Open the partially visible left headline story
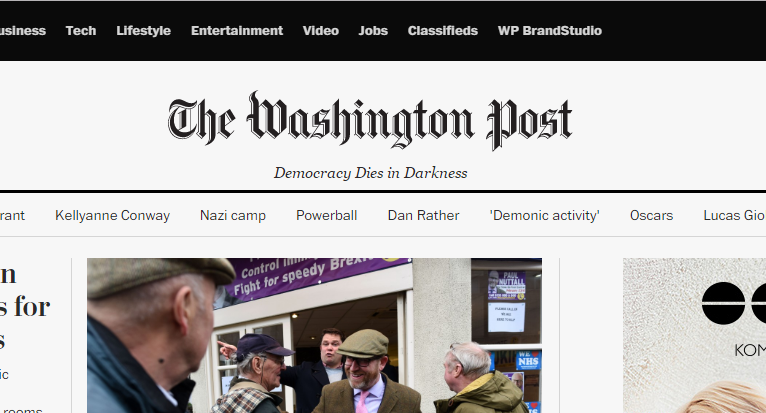Image resolution: width=766 pixels, height=413 pixels. click(x=24, y=307)
